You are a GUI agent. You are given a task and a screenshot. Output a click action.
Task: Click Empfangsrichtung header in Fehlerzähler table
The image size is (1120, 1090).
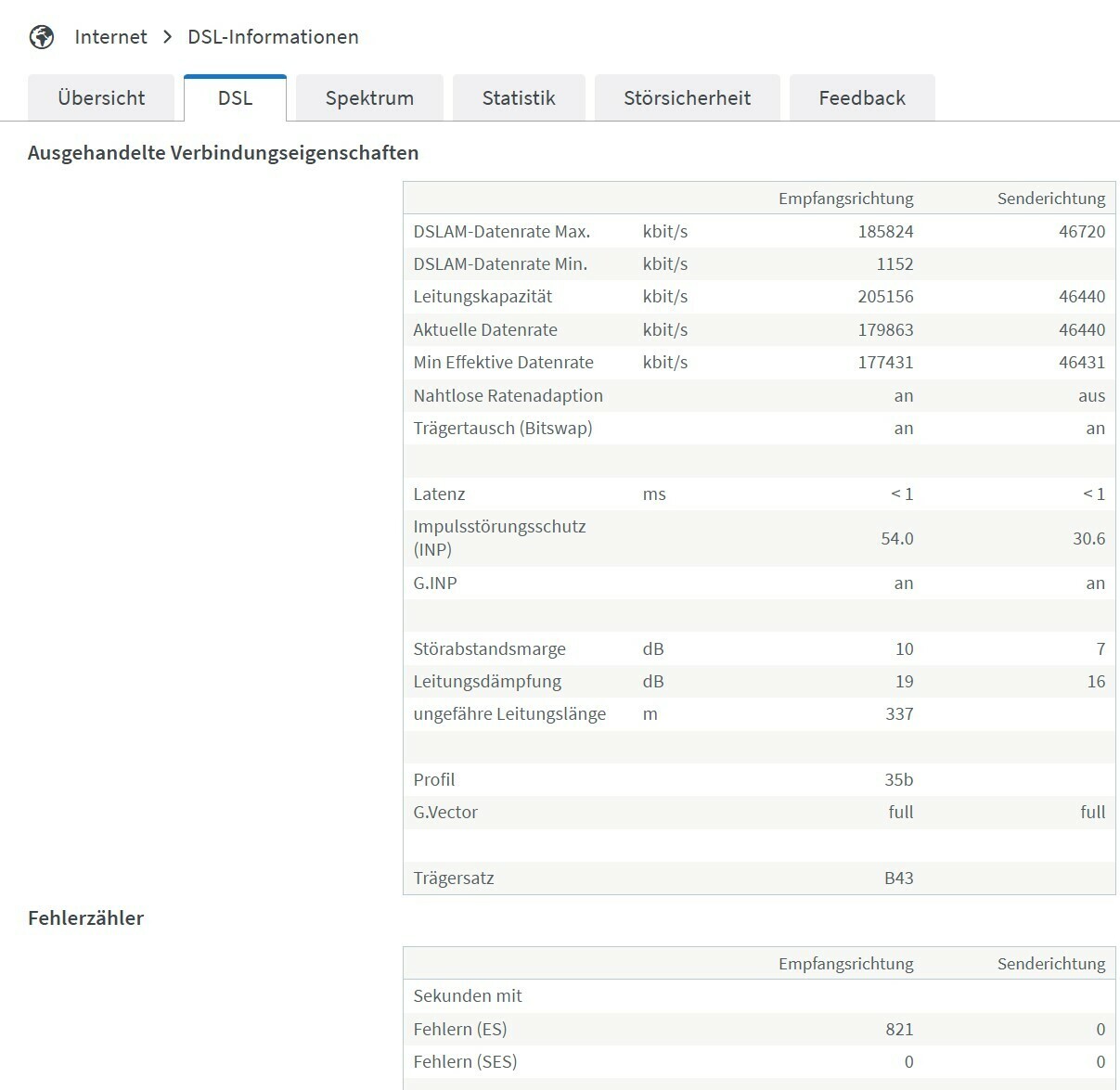coord(845,964)
